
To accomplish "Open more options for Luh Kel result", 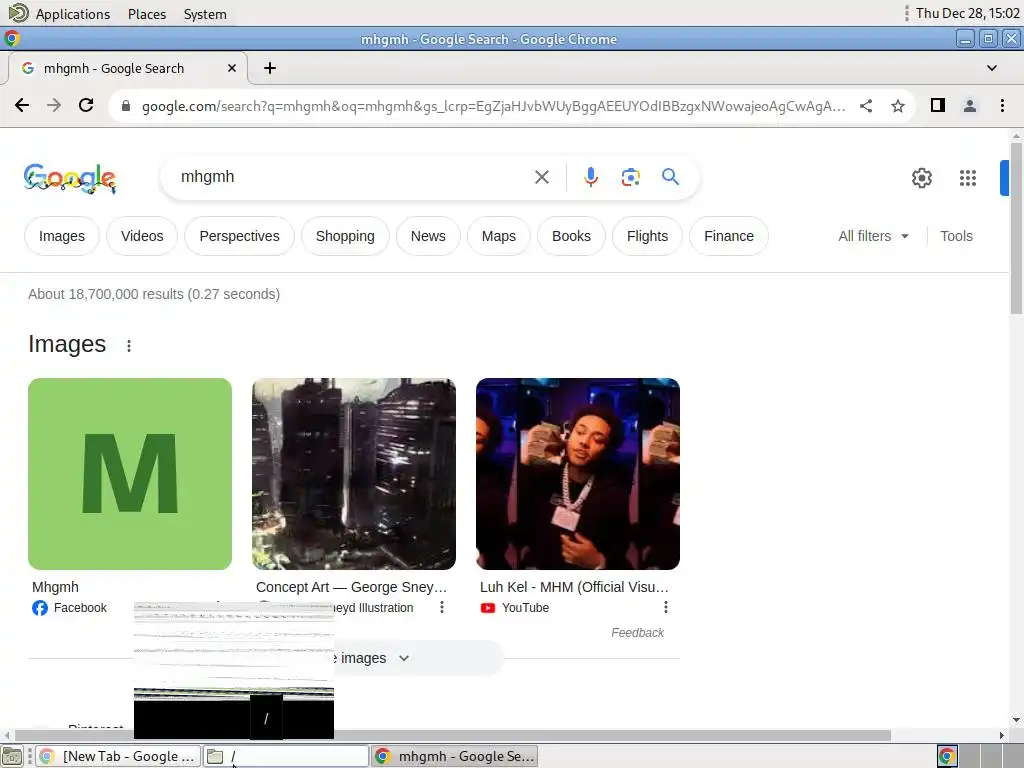I will [665, 607].
